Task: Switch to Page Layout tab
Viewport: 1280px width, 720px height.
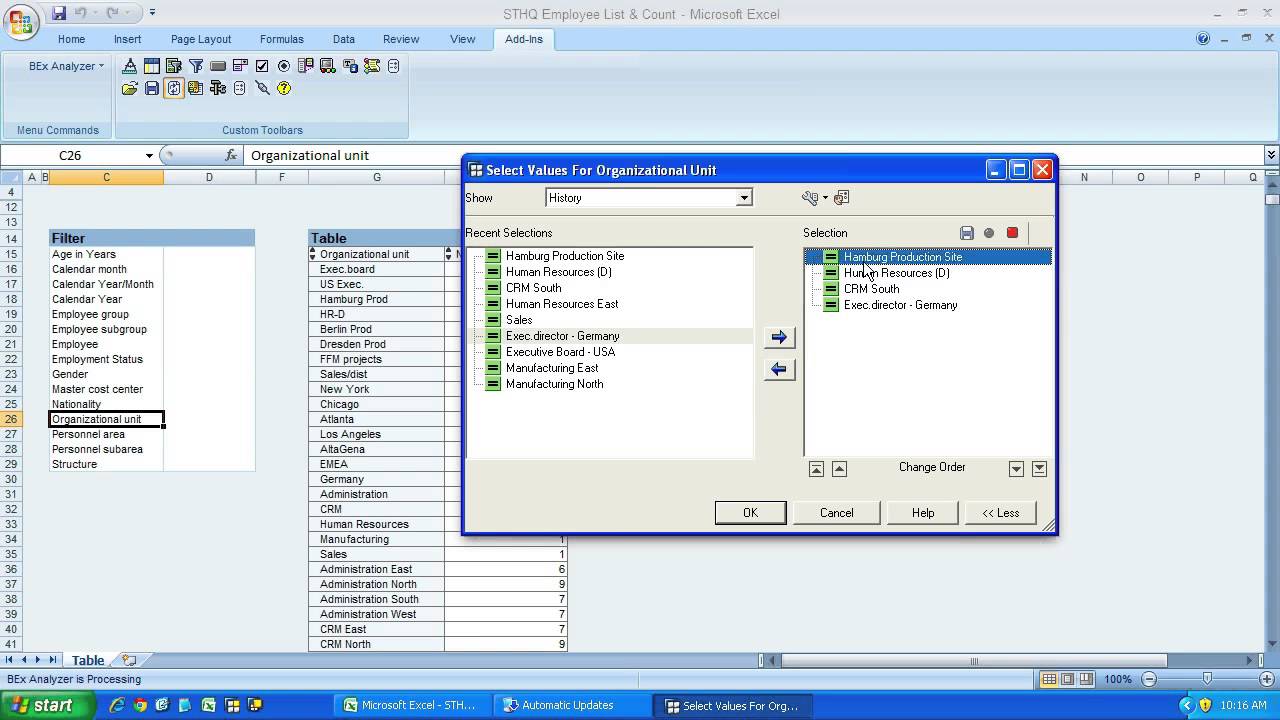Action: 201,39
